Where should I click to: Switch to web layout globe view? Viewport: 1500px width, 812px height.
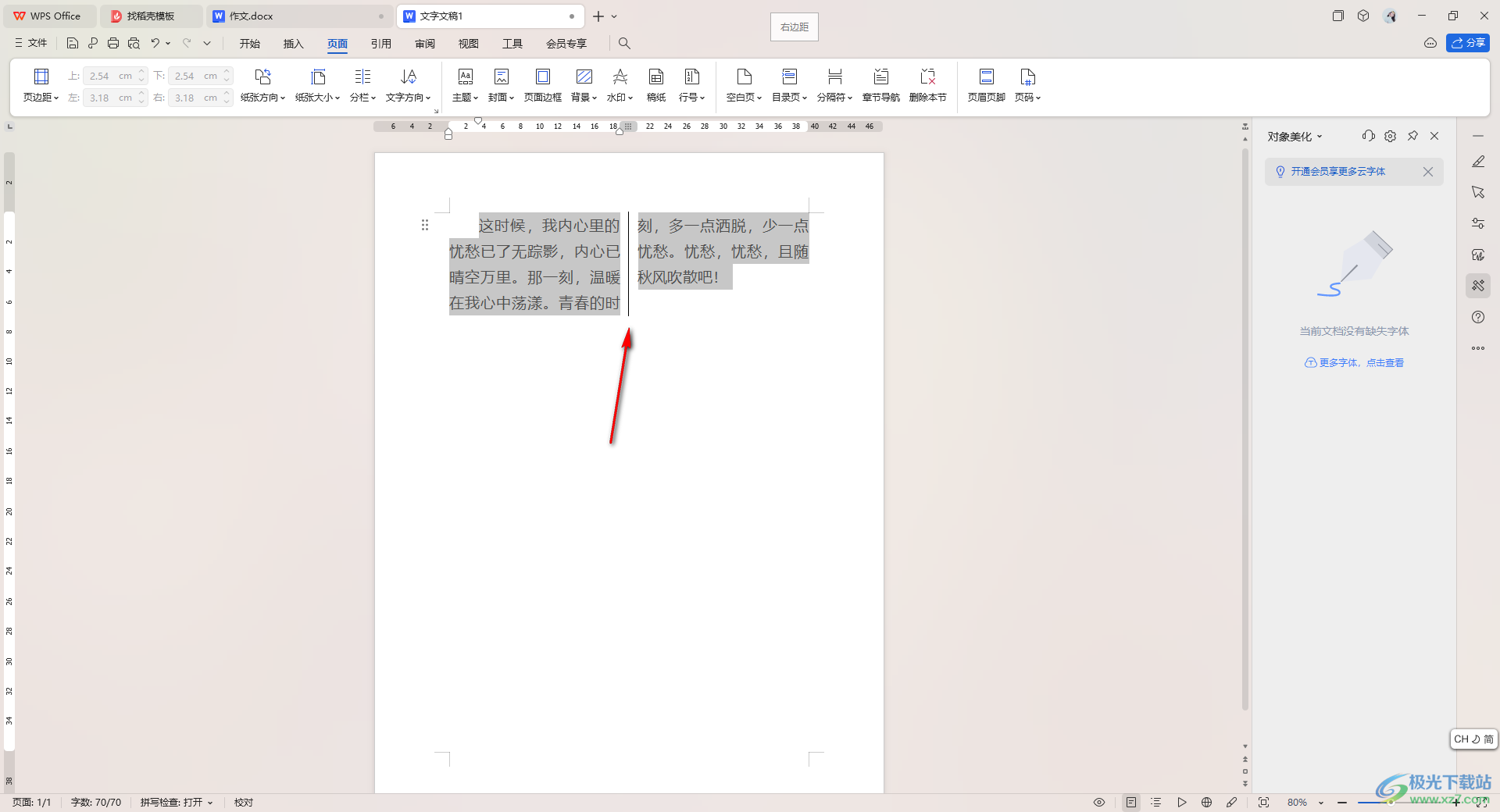(1206, 802)
